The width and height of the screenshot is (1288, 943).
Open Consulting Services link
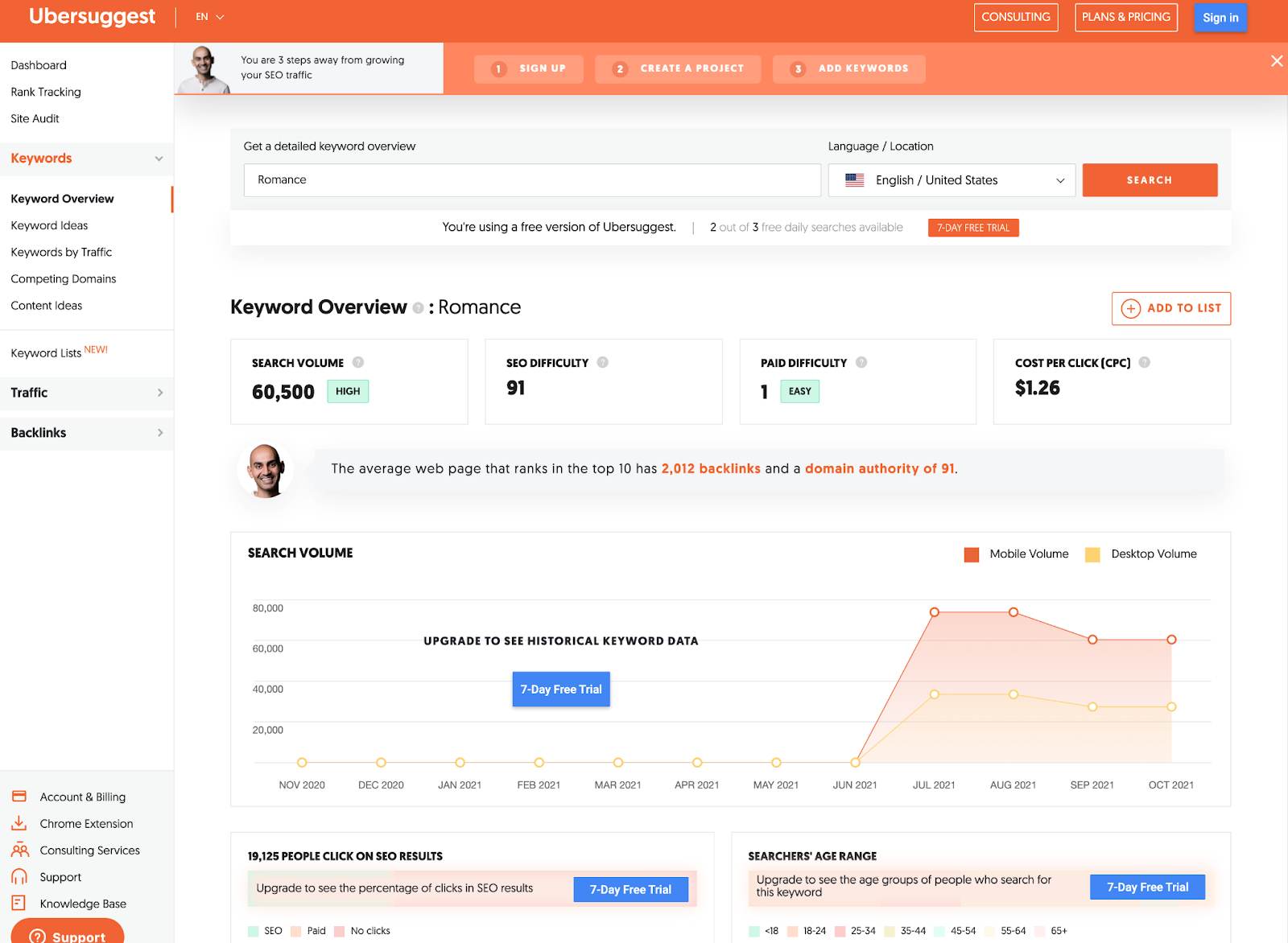pyautogui.click(x=90, y=850)
